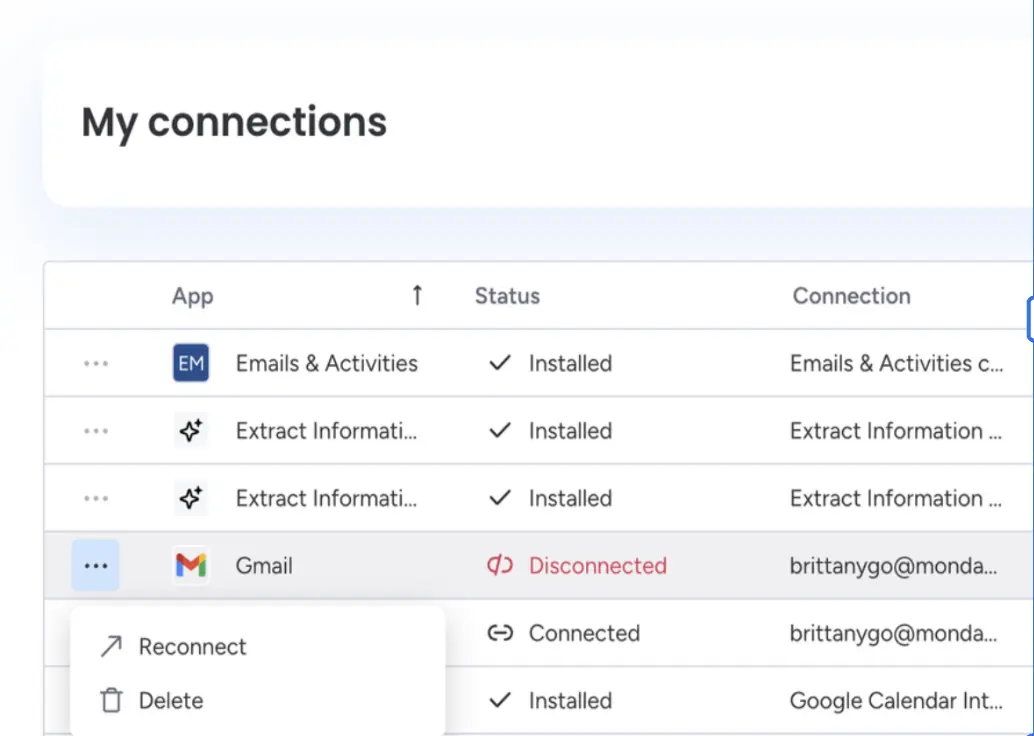Click the Connected link status icon
Image resolution: width=1034 pixels, height=736 pixels.
click(x=500, y=633)
